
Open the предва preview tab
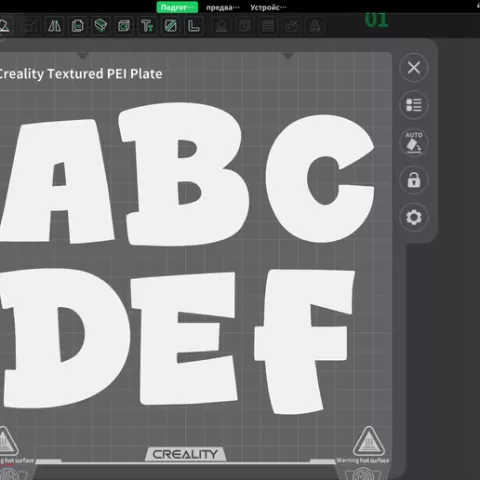[222, 7]
